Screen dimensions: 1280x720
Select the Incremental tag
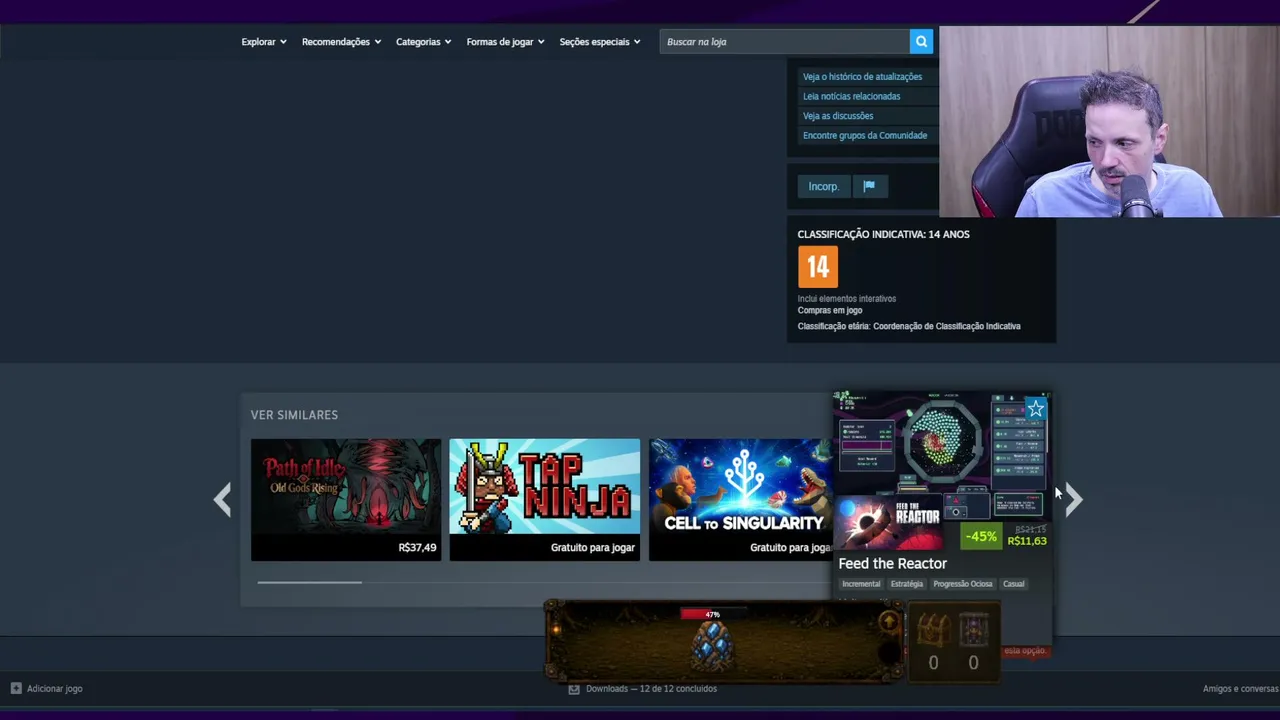coord(861,584)
